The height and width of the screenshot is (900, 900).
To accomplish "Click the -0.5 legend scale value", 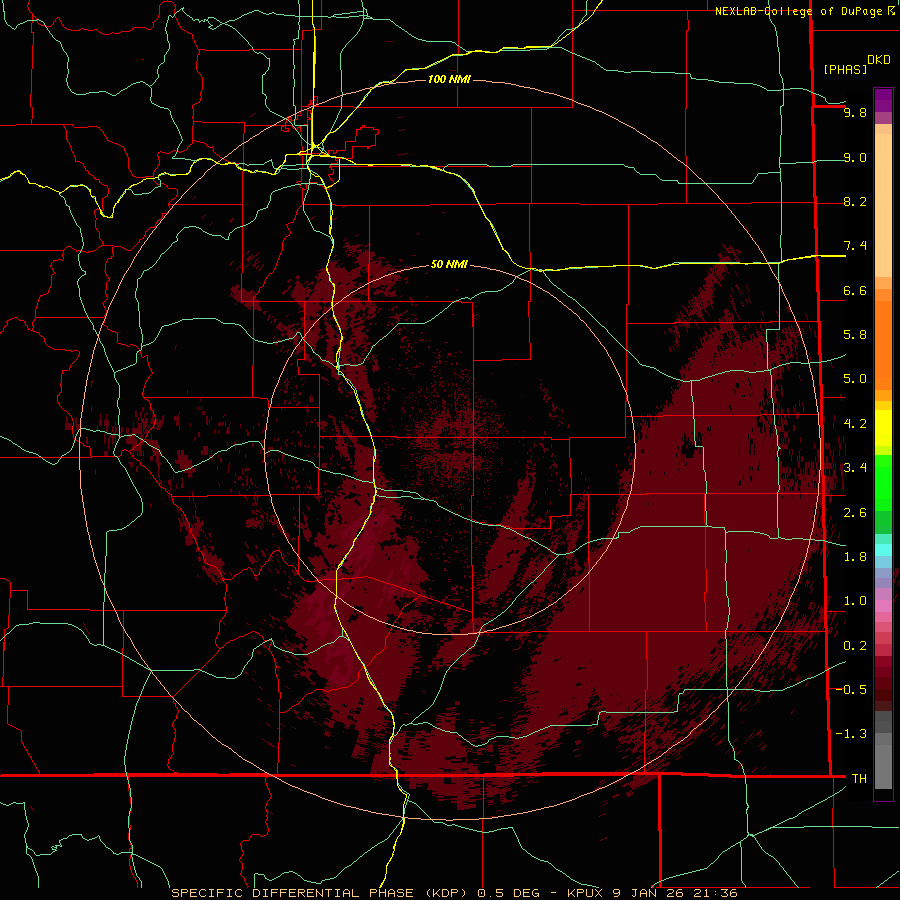I will coord(852,690).
